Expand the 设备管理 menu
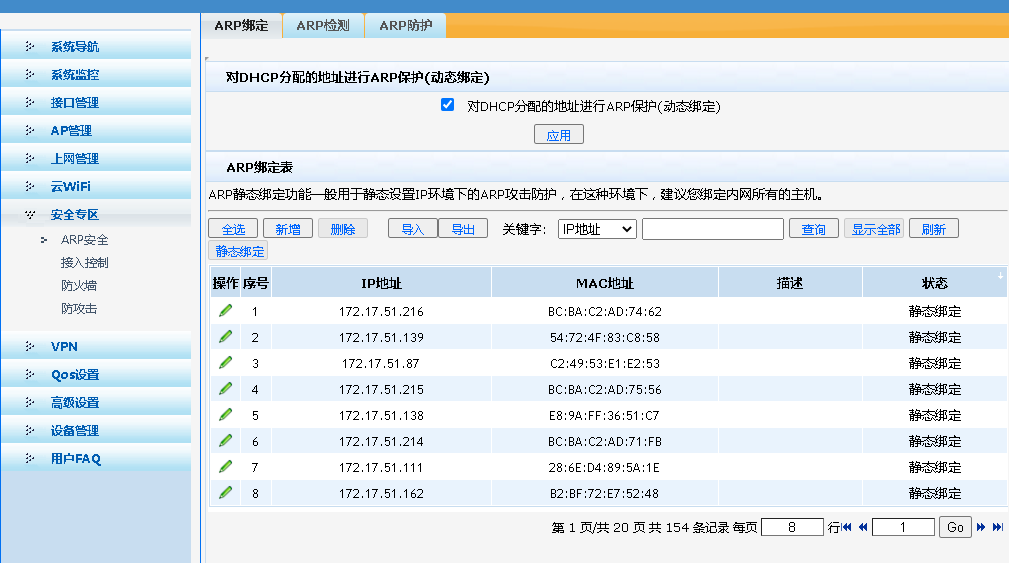The image size is (1009, 563). (x=96, y=430)
